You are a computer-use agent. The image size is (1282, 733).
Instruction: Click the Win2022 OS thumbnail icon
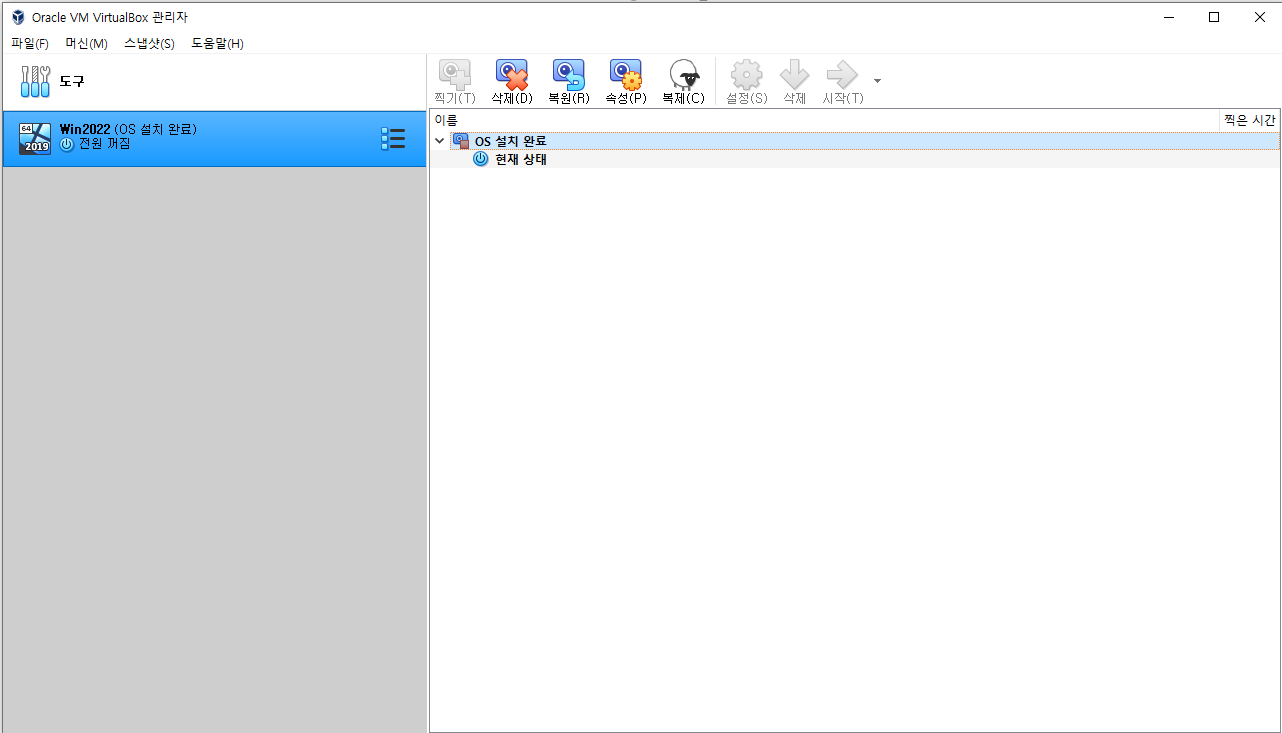click(x=35, y=139)
